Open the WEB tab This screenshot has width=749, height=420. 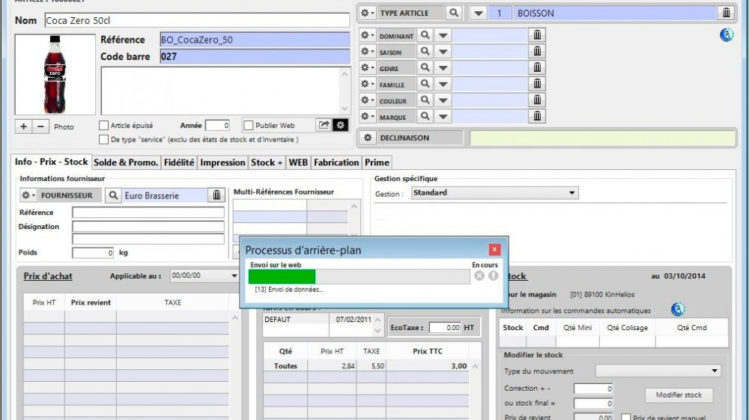tap(298, 162)
